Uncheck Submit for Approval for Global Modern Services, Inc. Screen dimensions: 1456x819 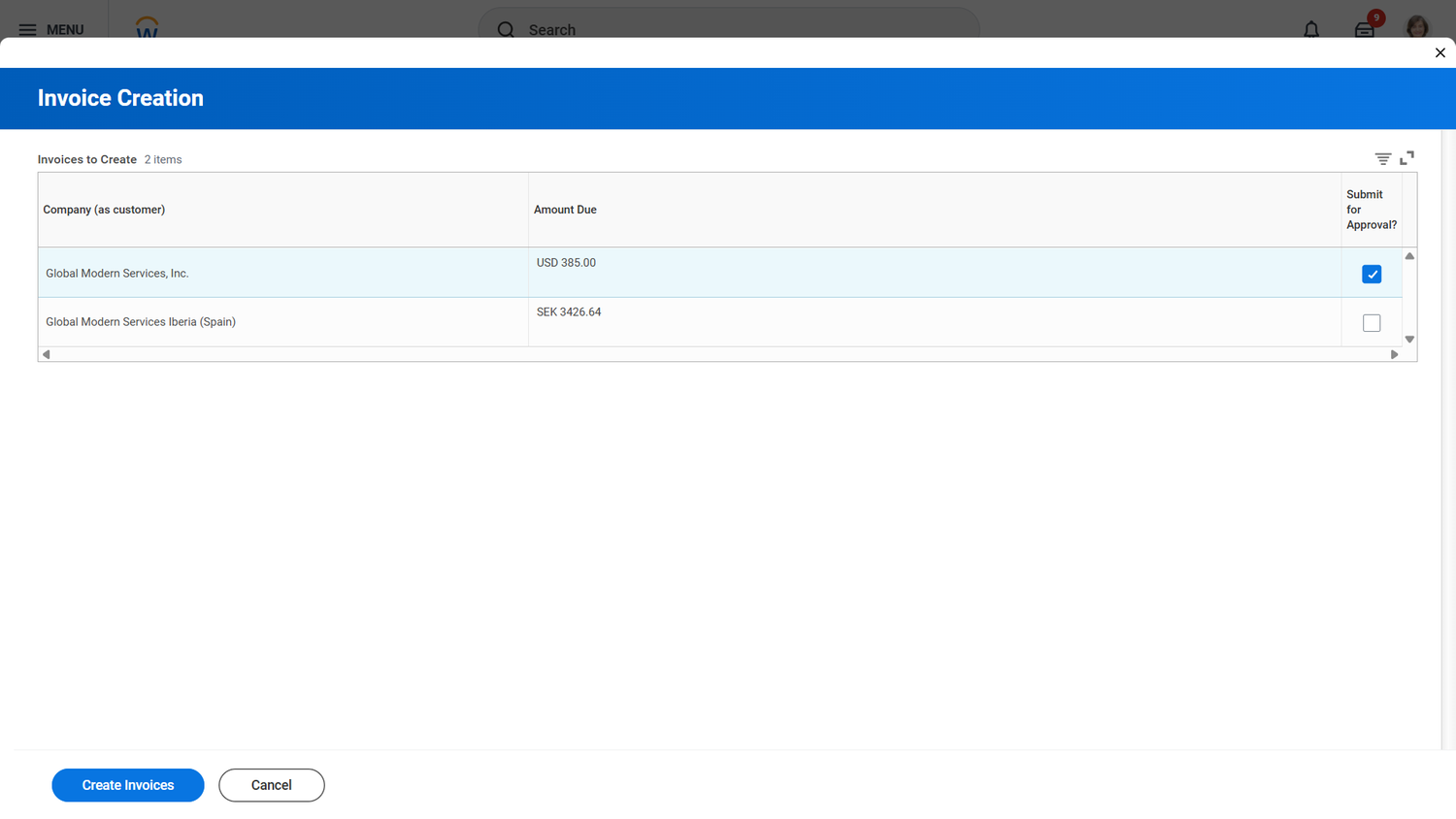coord(1372,274)
